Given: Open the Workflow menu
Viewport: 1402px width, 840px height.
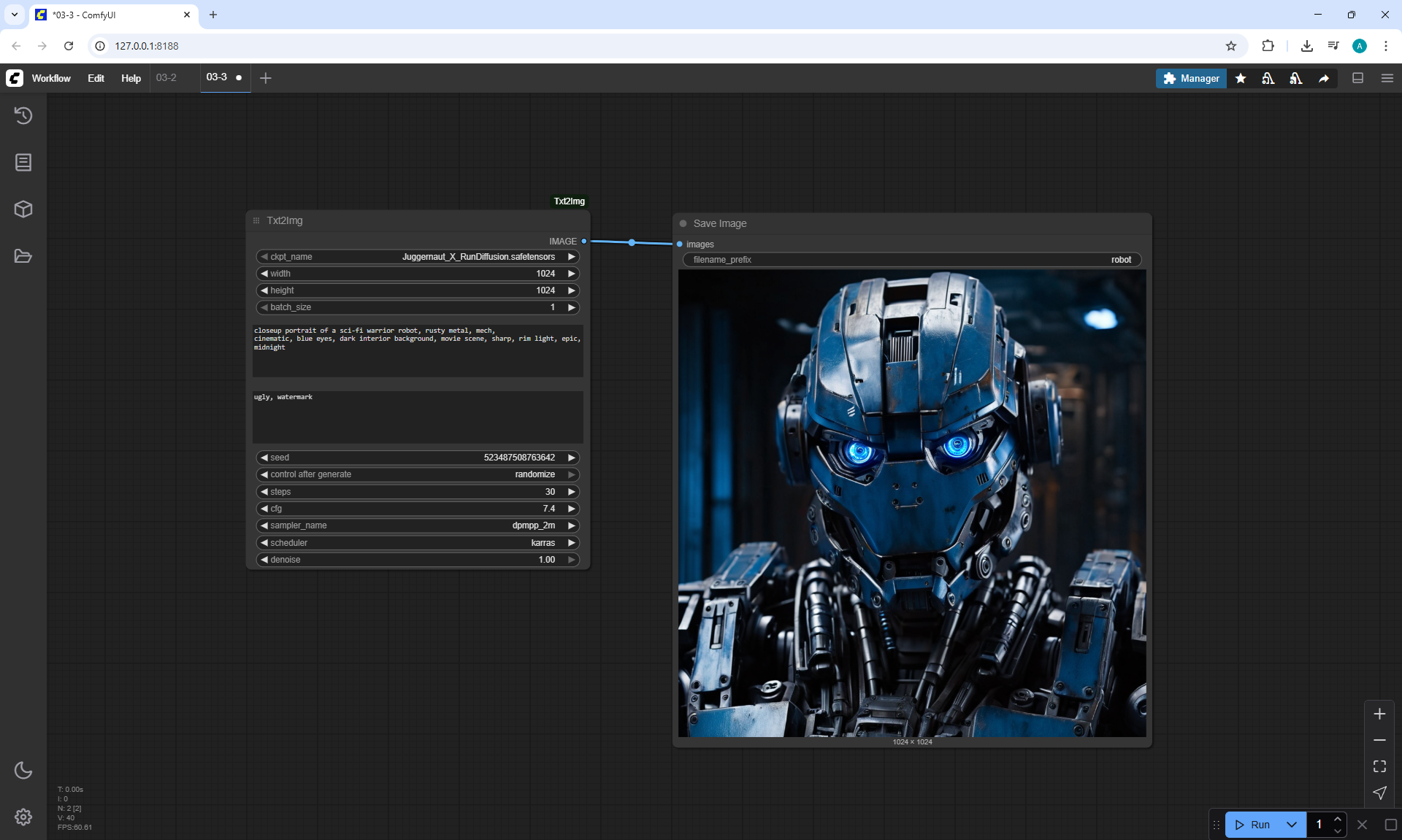Looking at the screenshot, I should pyautogui.click(x=51, y=78).
